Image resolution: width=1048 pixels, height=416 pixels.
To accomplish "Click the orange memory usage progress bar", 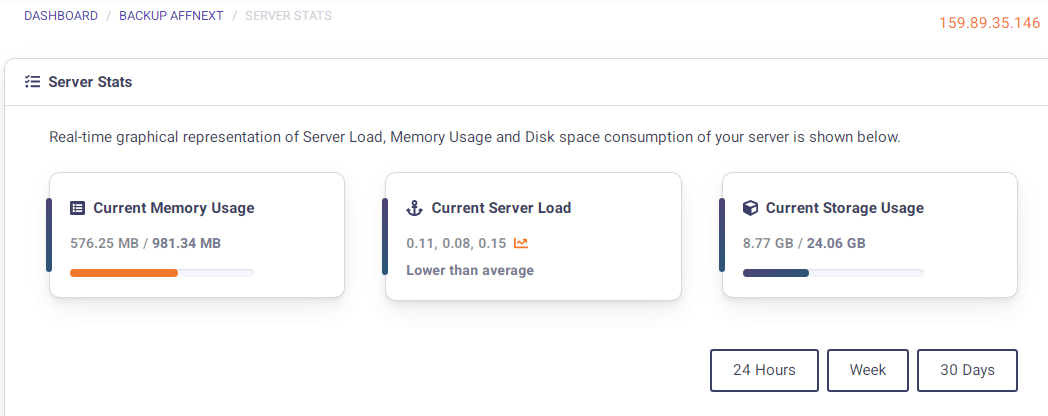I will point(124,272).
